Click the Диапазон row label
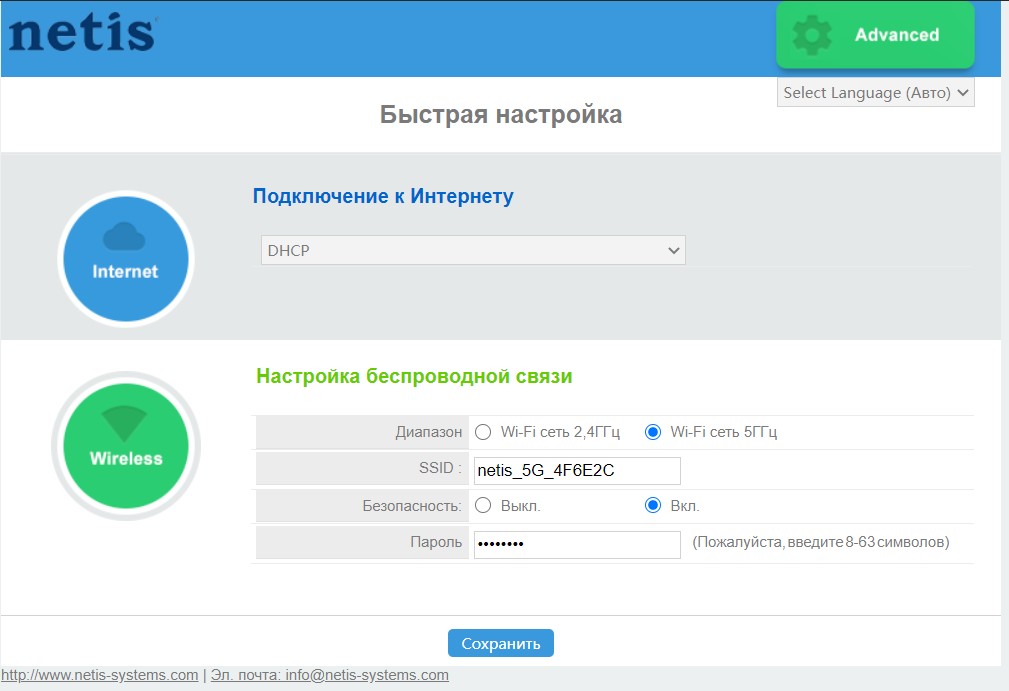Viewport: 1009px width, 691px height. (429, 432)
